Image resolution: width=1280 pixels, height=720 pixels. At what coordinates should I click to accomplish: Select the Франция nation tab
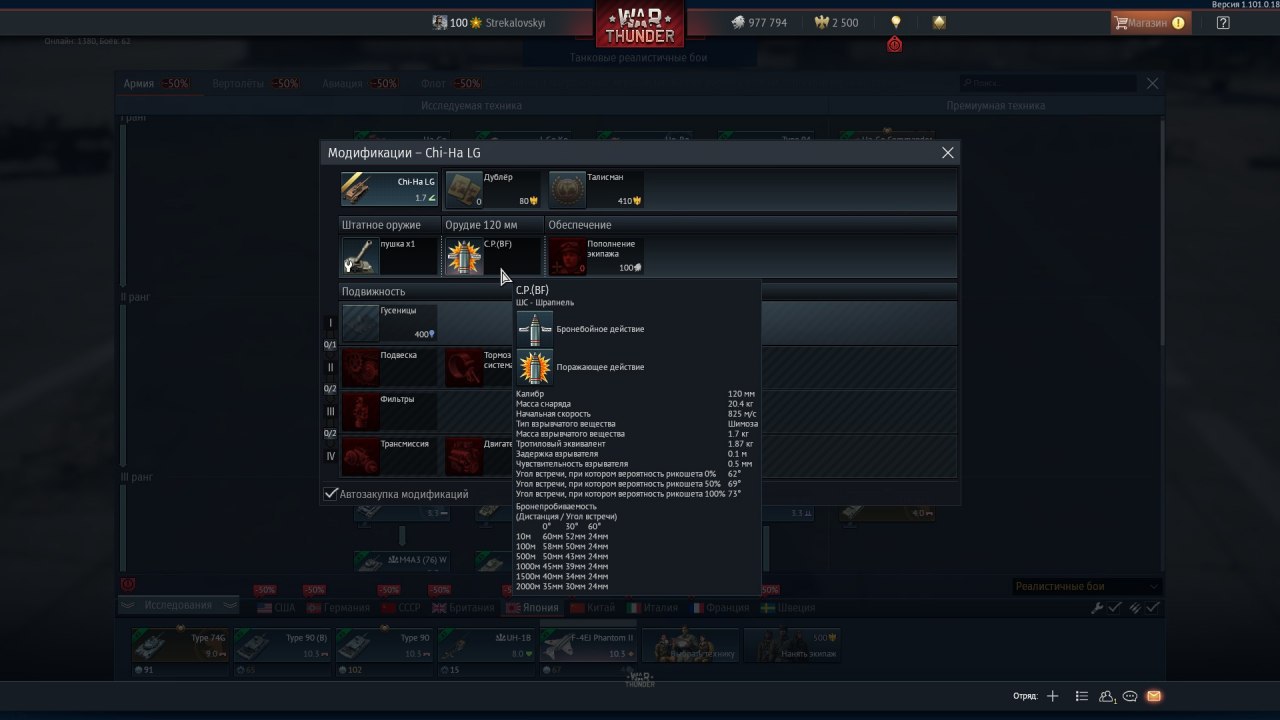point(720,607)
